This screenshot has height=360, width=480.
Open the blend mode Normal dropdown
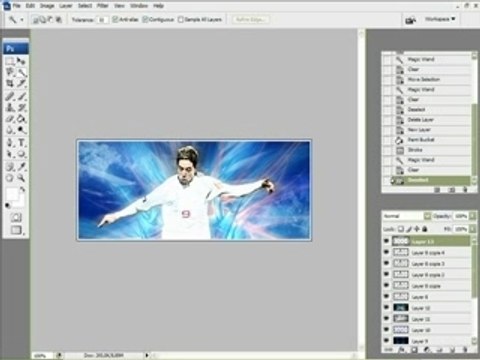(407, 216)
